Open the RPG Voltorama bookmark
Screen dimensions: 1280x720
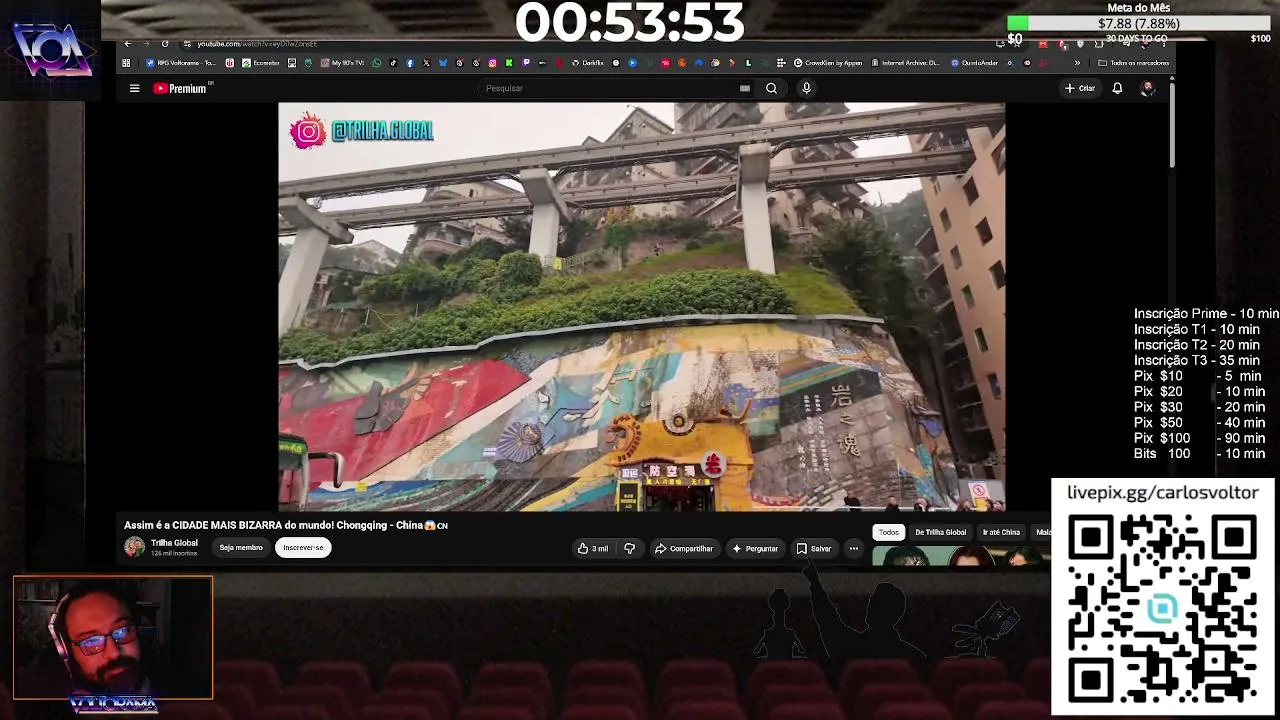pos(180,63)
